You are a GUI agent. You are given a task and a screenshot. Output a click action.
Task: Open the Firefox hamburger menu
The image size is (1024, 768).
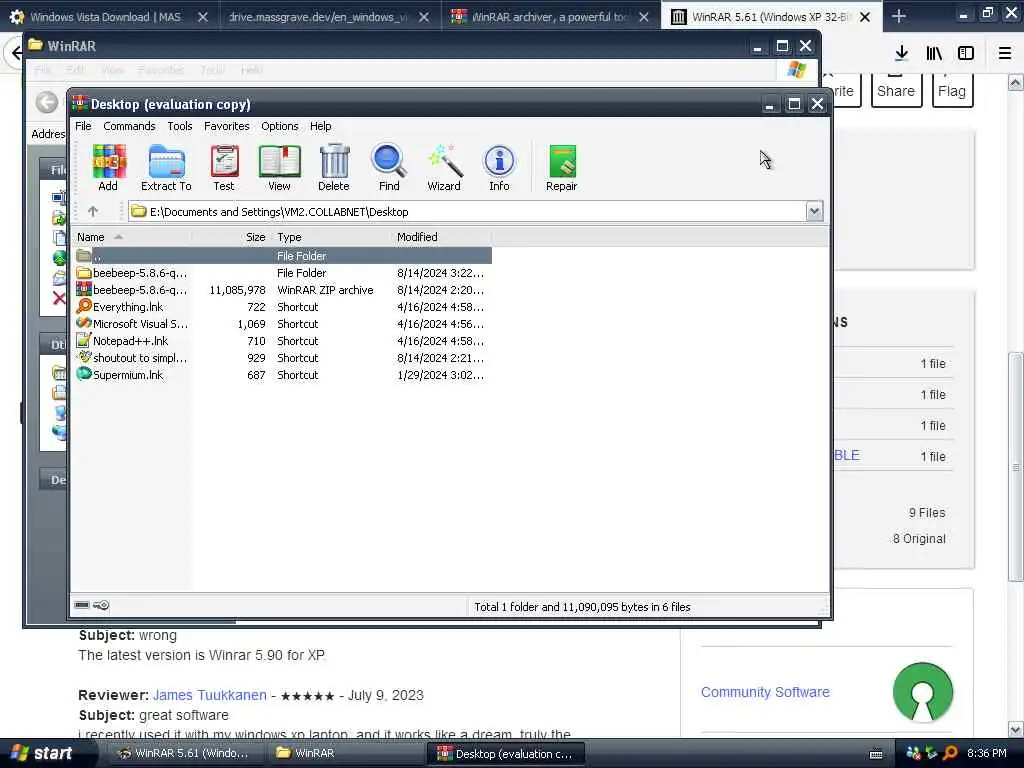pyautogui.click(x=1005, y=53)
